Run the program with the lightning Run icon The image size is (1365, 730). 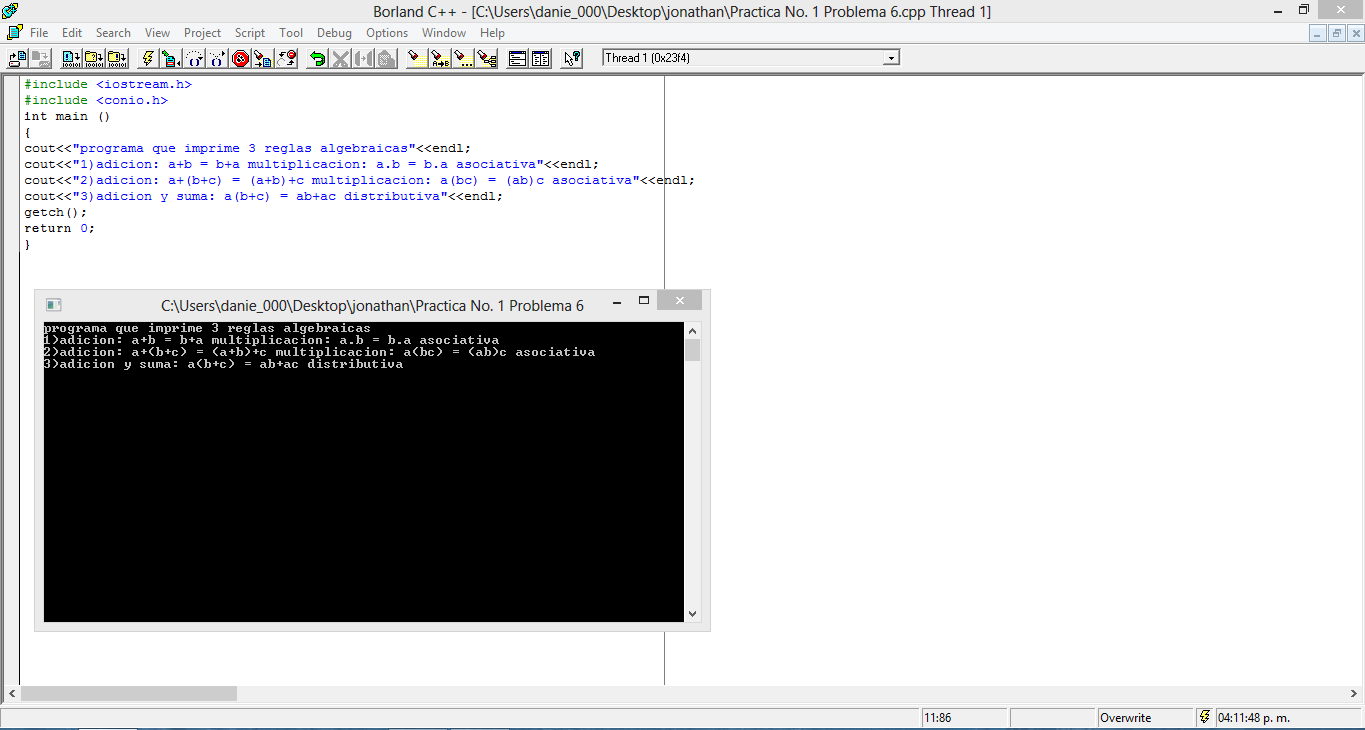point(147,58)
